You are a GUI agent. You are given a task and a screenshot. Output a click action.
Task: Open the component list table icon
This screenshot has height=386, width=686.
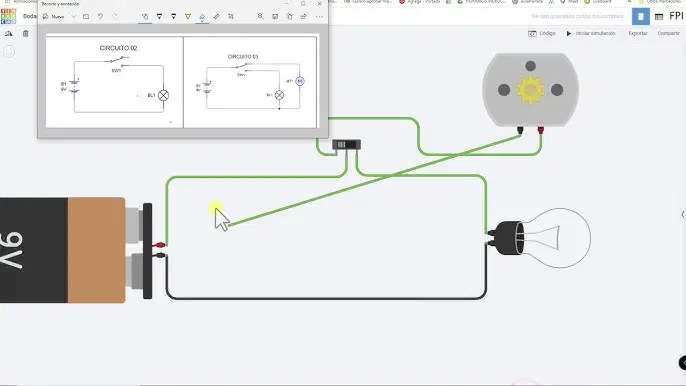[659, 17]
